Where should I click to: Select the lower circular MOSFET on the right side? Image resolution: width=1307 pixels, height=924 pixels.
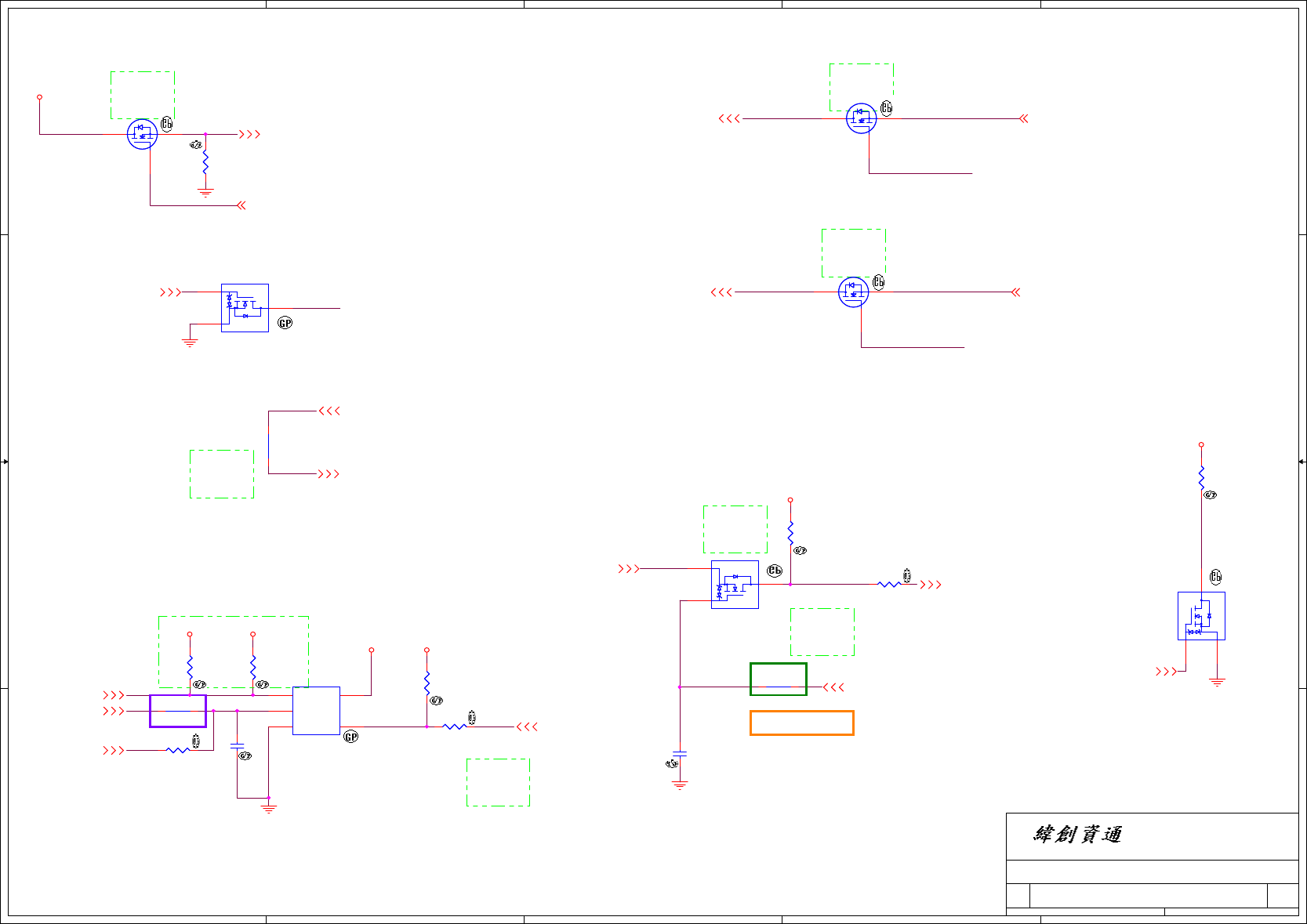coord(854,292)
